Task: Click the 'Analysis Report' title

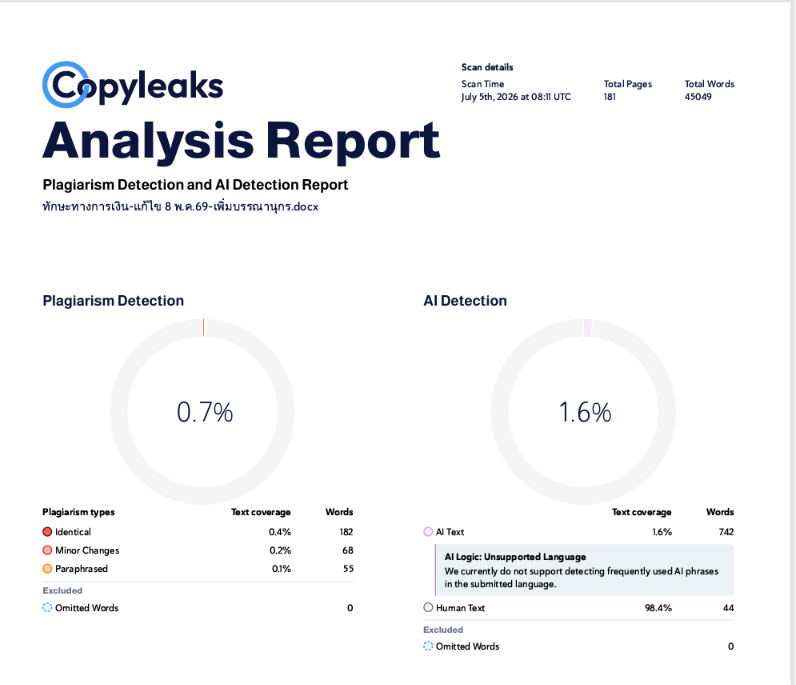Action: pos(241,142)
